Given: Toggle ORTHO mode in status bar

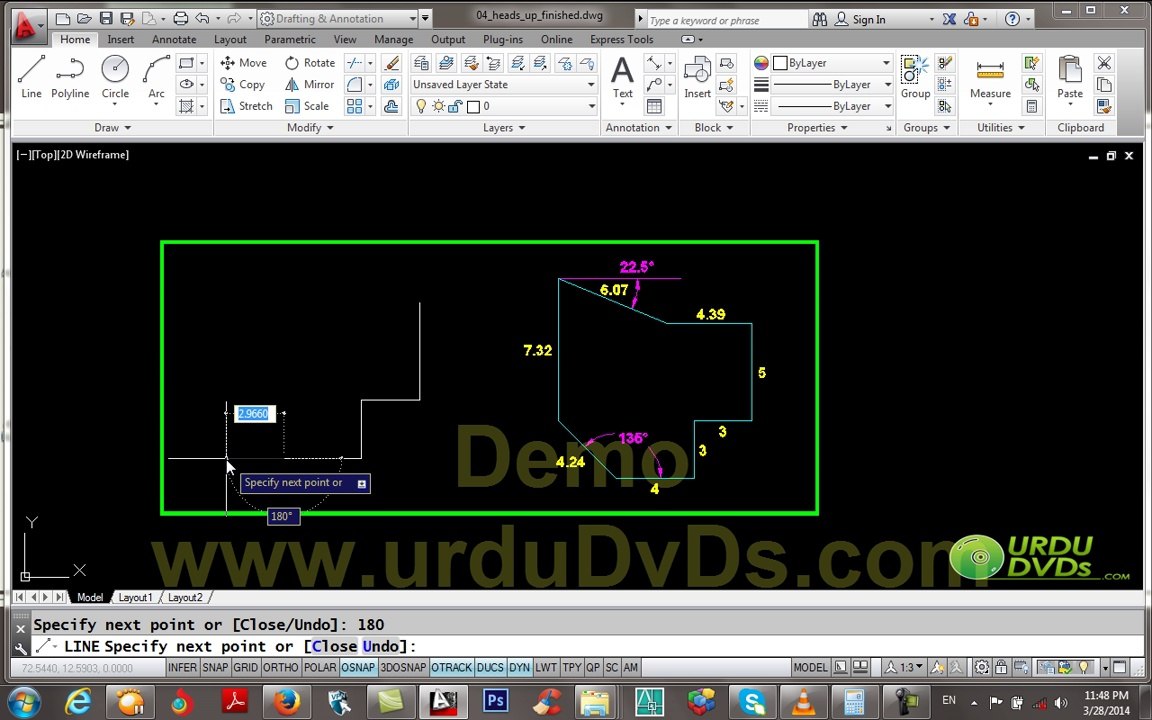Looking at the screenshot, I should point(281,667).
